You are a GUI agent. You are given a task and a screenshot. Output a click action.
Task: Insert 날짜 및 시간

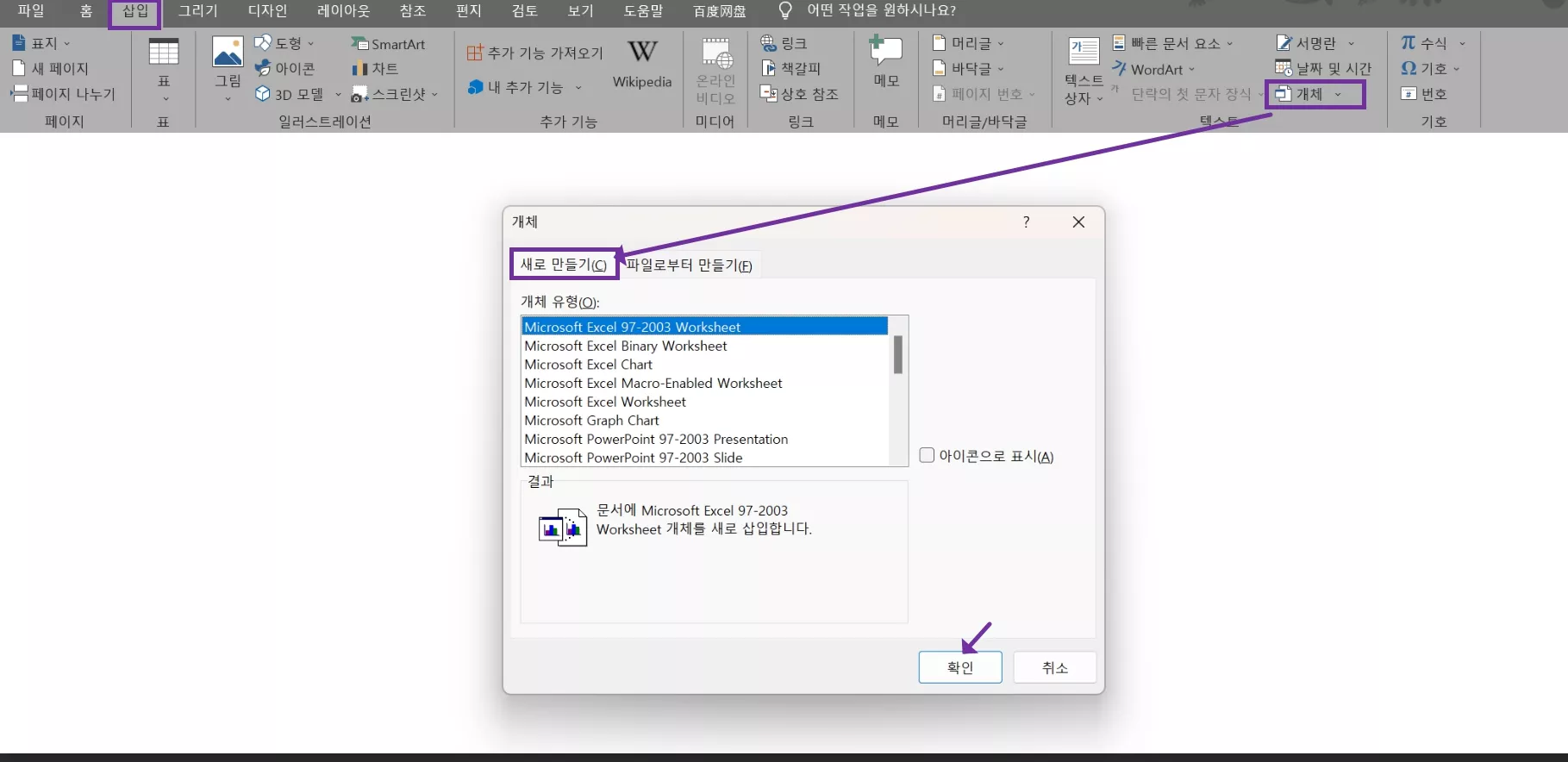tap(1323, 68)
